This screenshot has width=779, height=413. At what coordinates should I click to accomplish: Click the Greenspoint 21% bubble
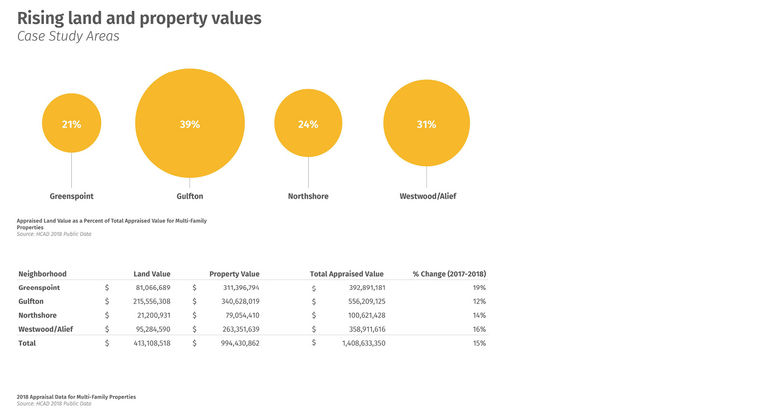[71, 124]
